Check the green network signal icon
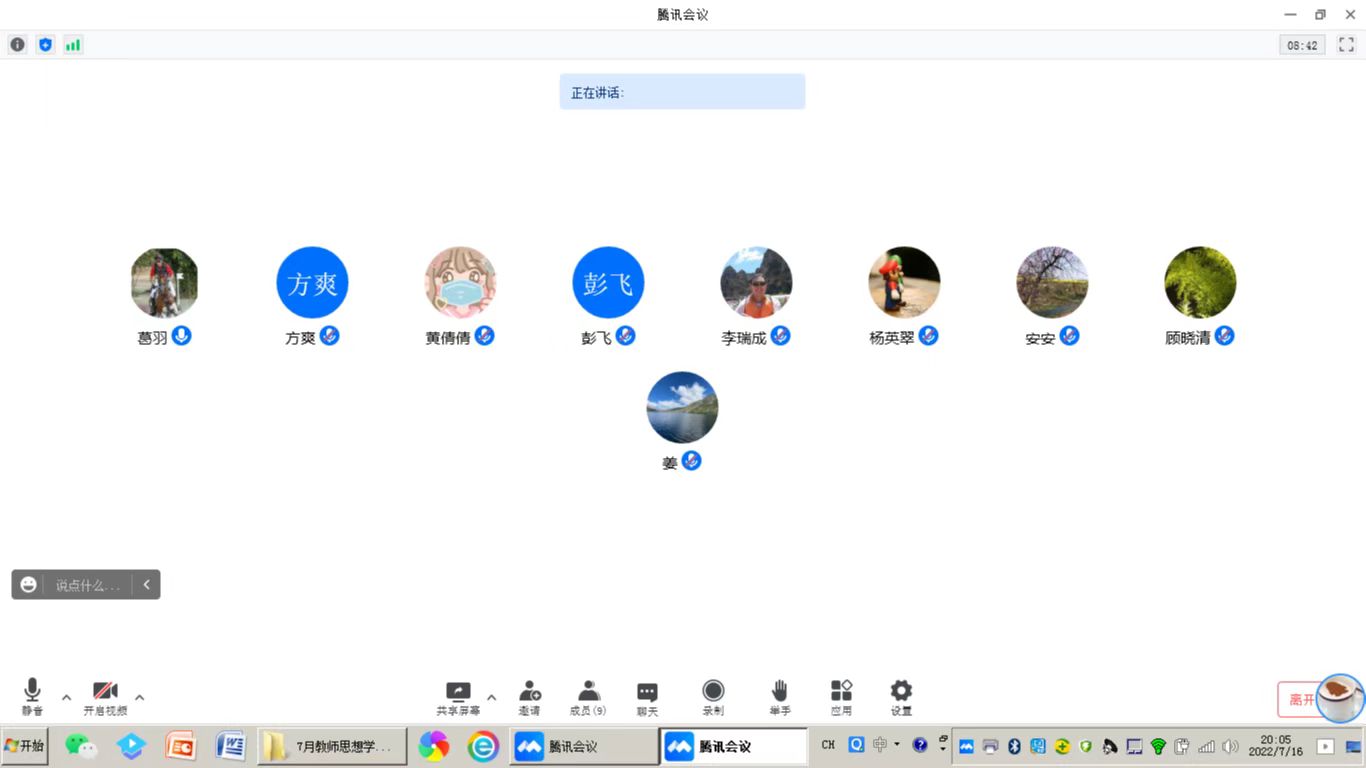1366x768 pixels. click(x=73, y=45)
